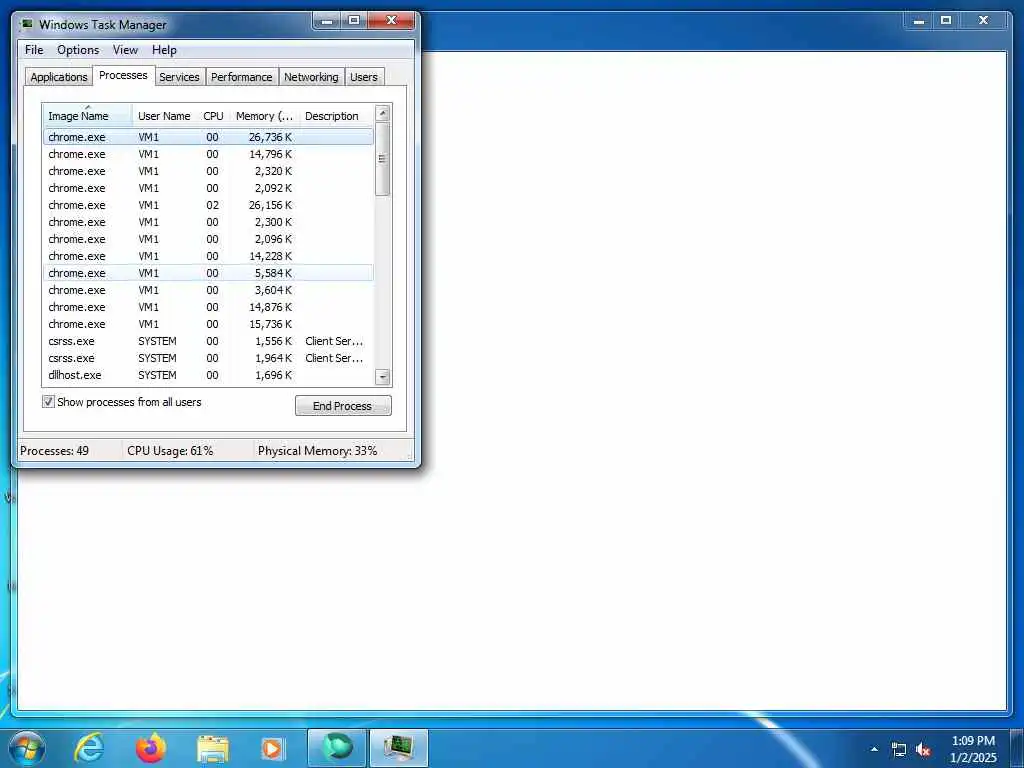Viewport: 1024px width, 768px height.
Task: Launch Internet Explorer from the taskbar
Action: click(89, 748)
